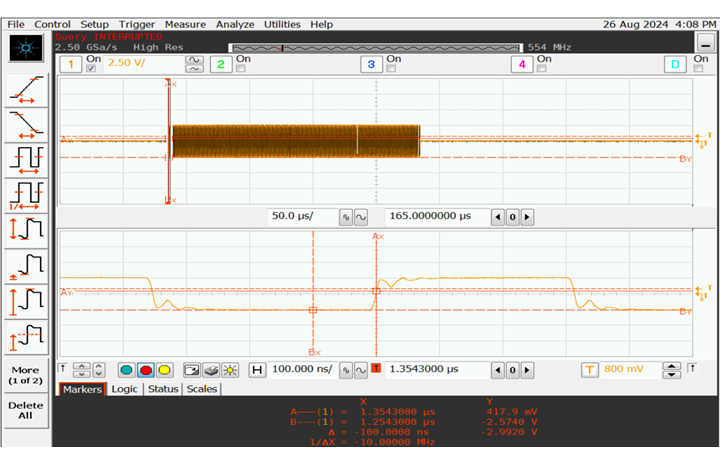Click the peak-to-peak voltage measurement icon
The height and width of the screenshot is (465, 720).
click(x=27, y=230)
